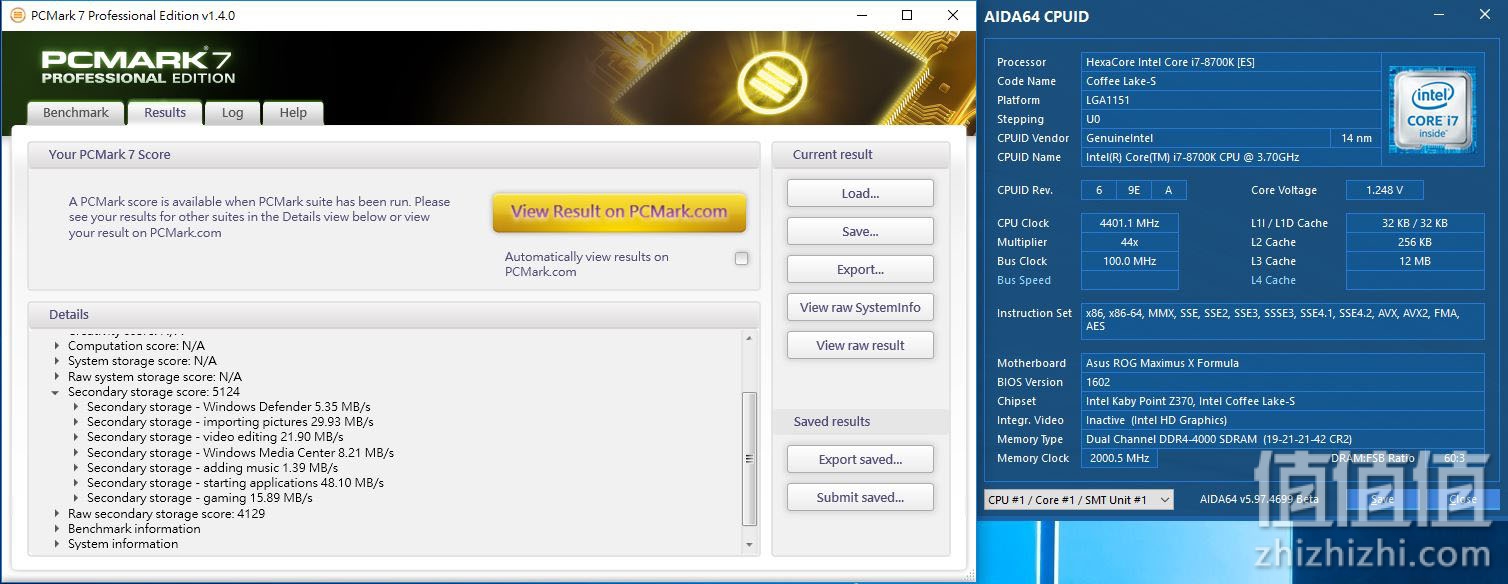Viewport: 1508px width, 584px height.
Task: Click the L2 Cache value 256 KB
Action: (x=1414, y=242)
